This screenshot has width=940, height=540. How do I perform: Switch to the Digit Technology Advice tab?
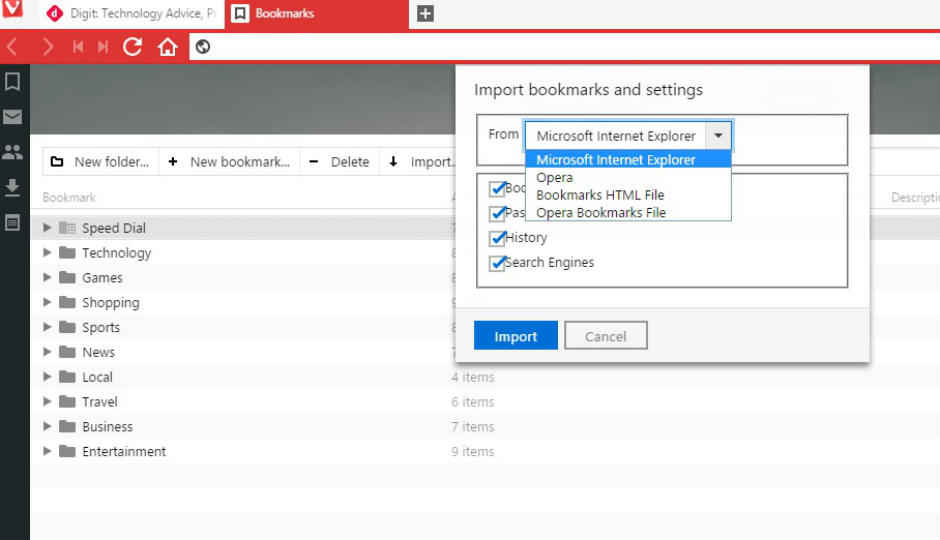[x=132, y=13]
